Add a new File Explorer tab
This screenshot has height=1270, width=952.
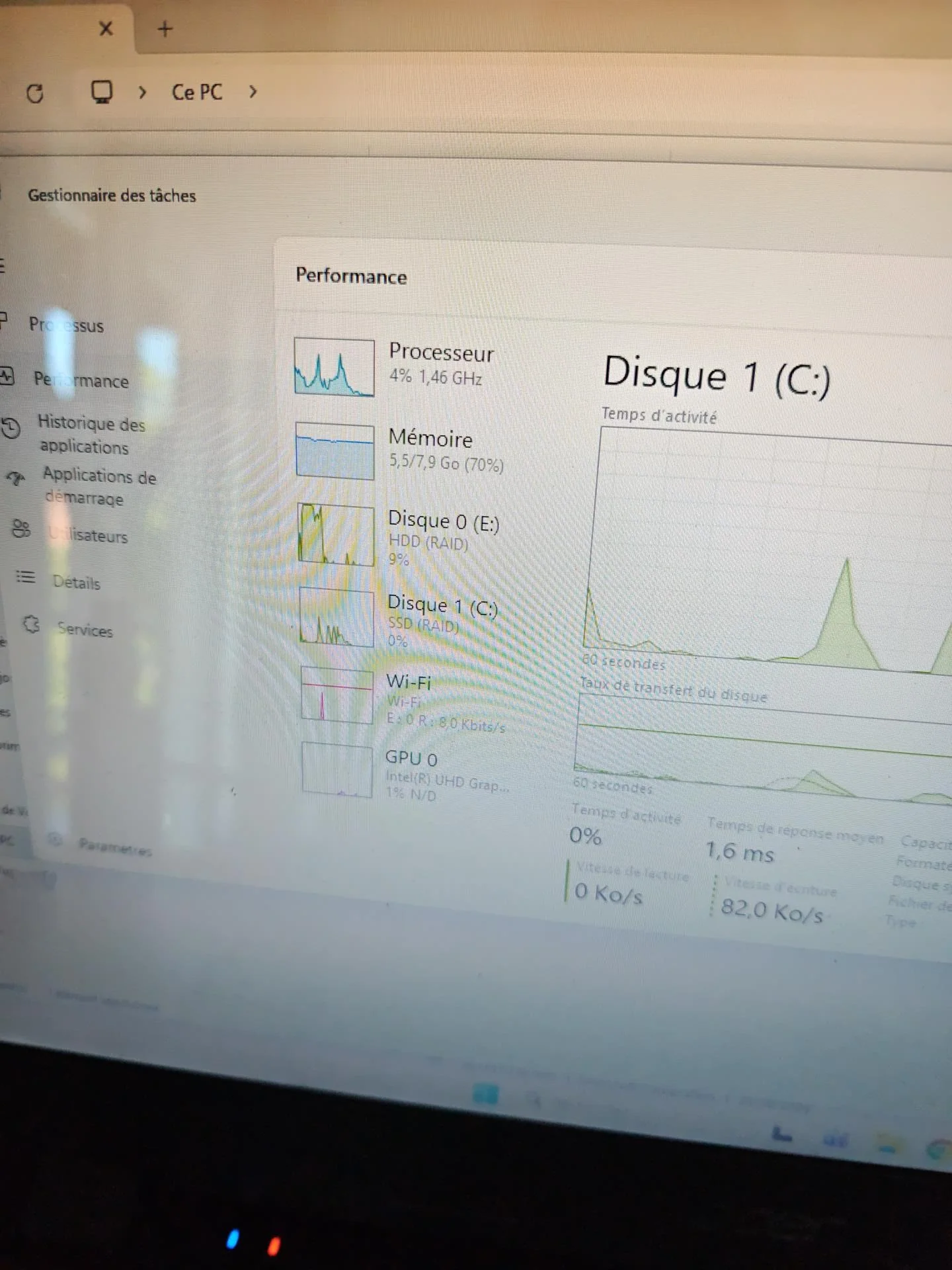click(165, 28)
